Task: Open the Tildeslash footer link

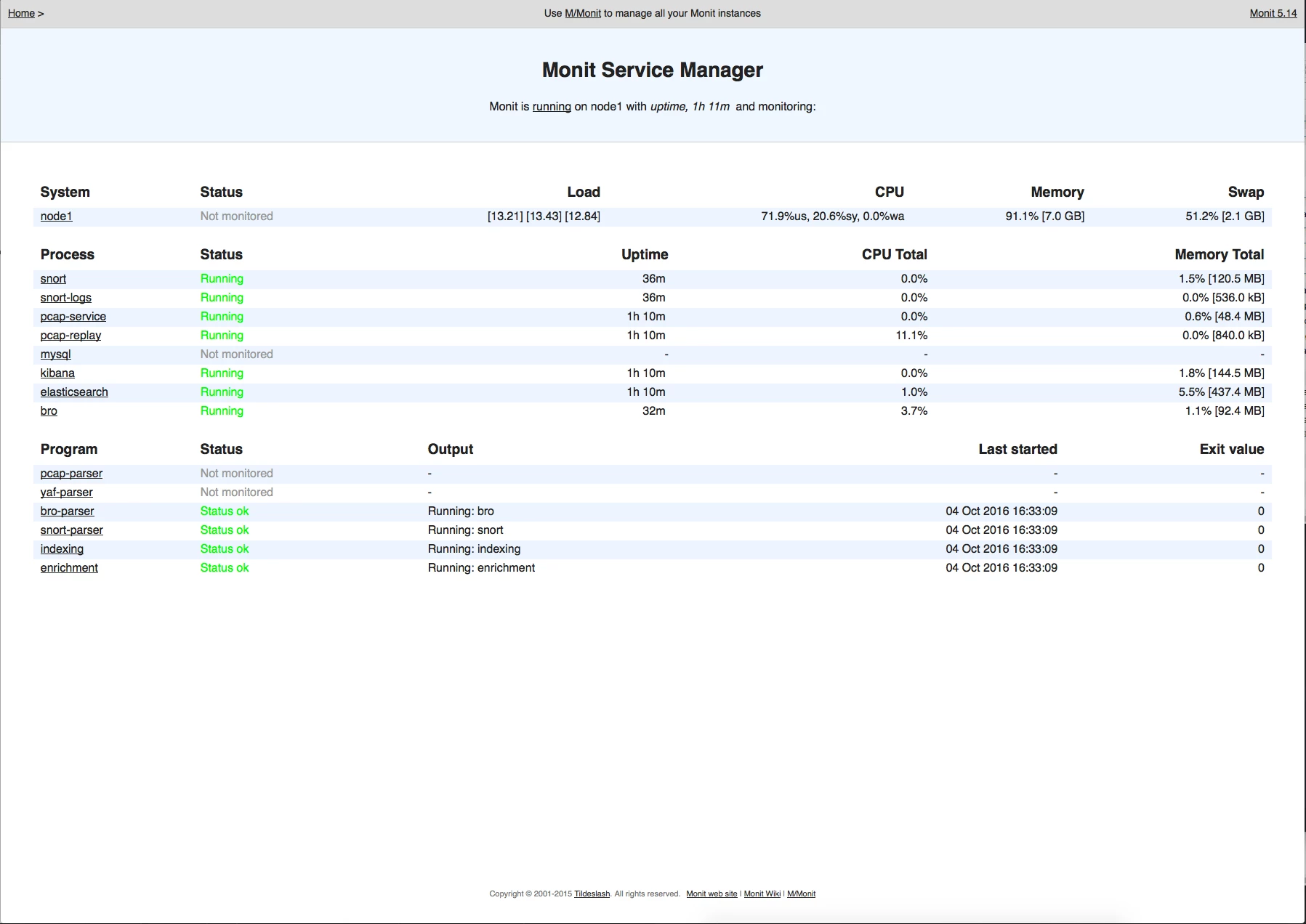Action: [592, 893]
